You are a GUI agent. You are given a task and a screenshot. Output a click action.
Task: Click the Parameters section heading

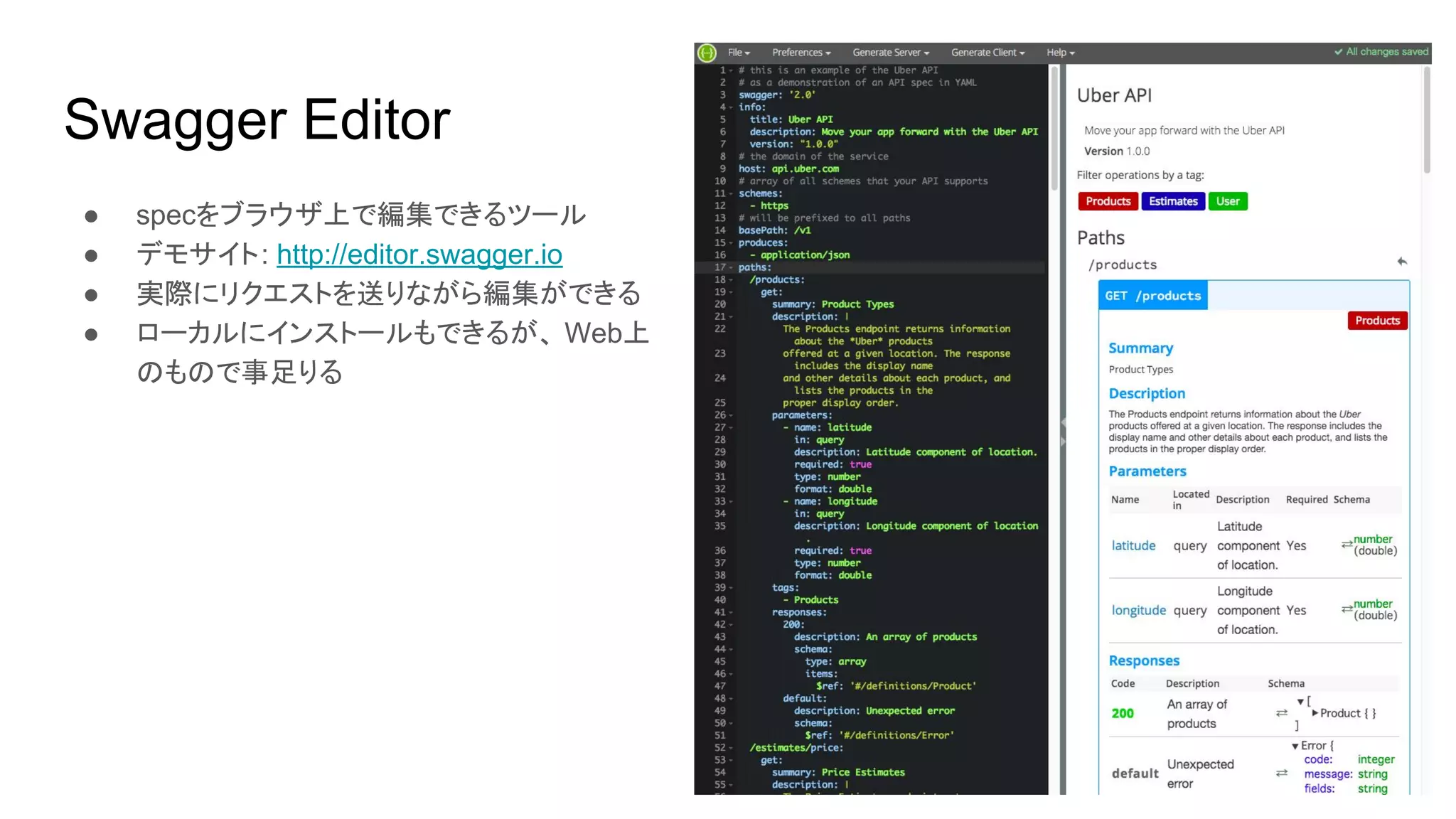(x=1147, y=471)
